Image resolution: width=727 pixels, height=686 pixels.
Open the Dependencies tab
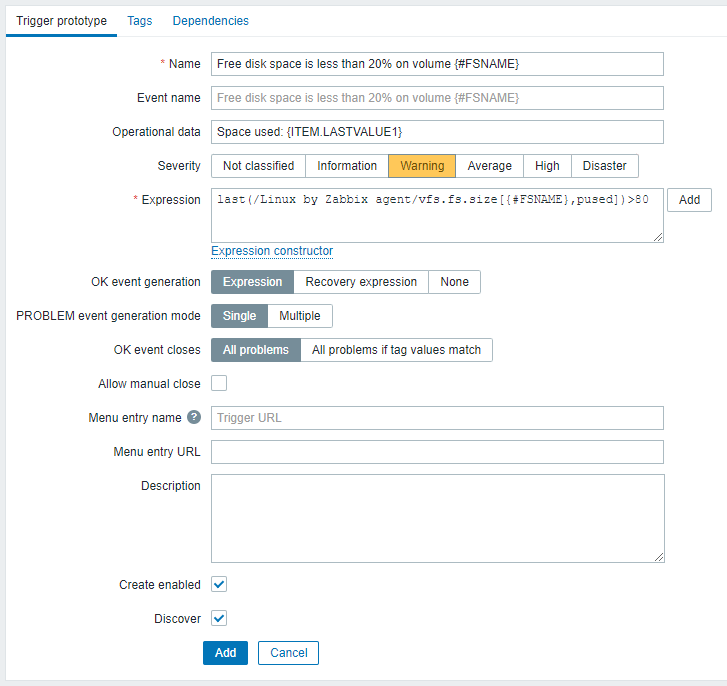click(x=210, y=21)
